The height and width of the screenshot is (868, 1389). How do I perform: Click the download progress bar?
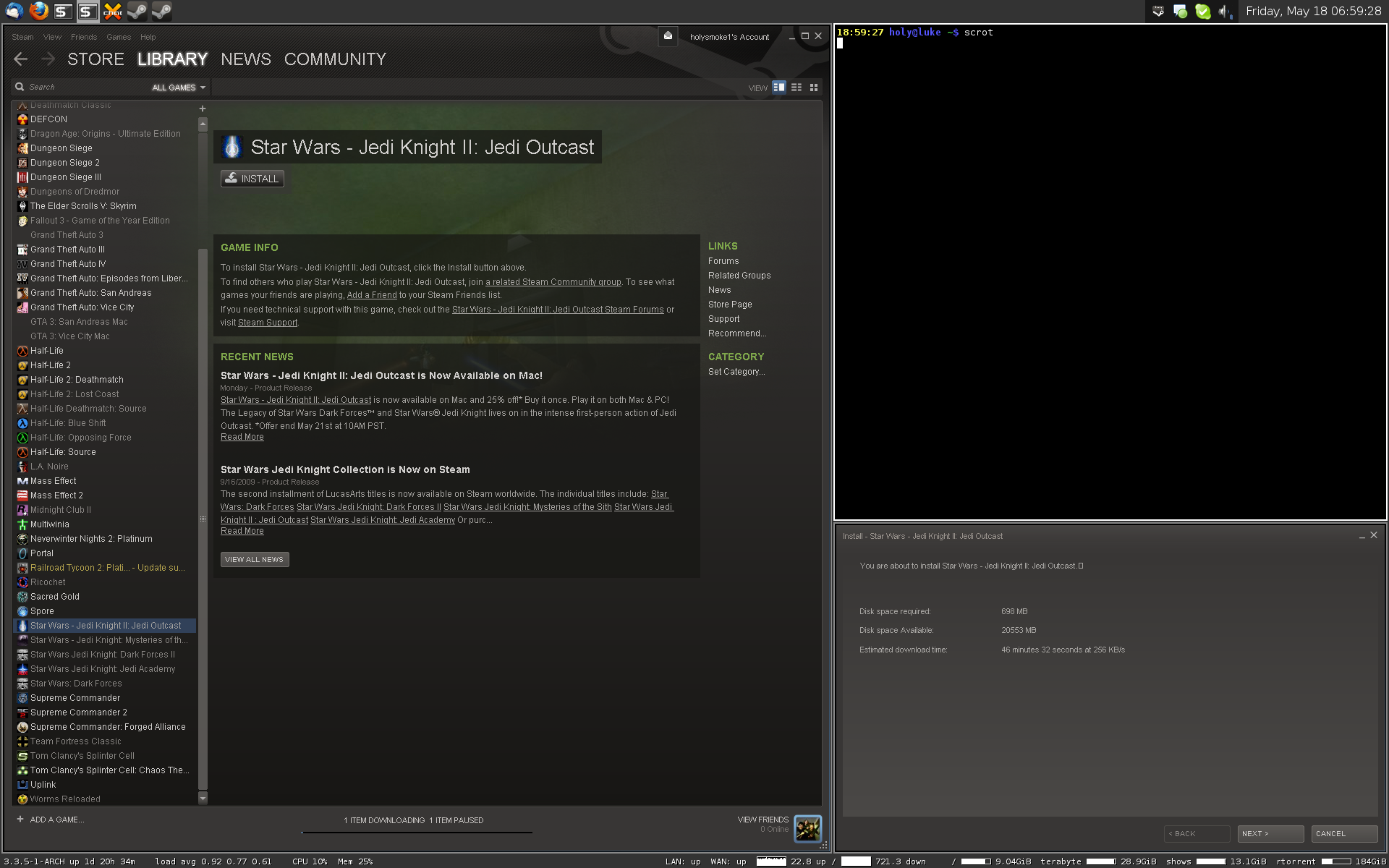coord(417,833)
